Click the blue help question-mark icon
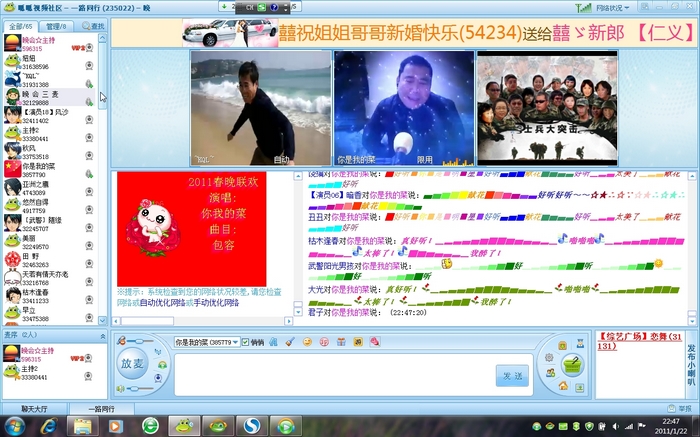Screen dimensions: 700x437 point(274,7)
